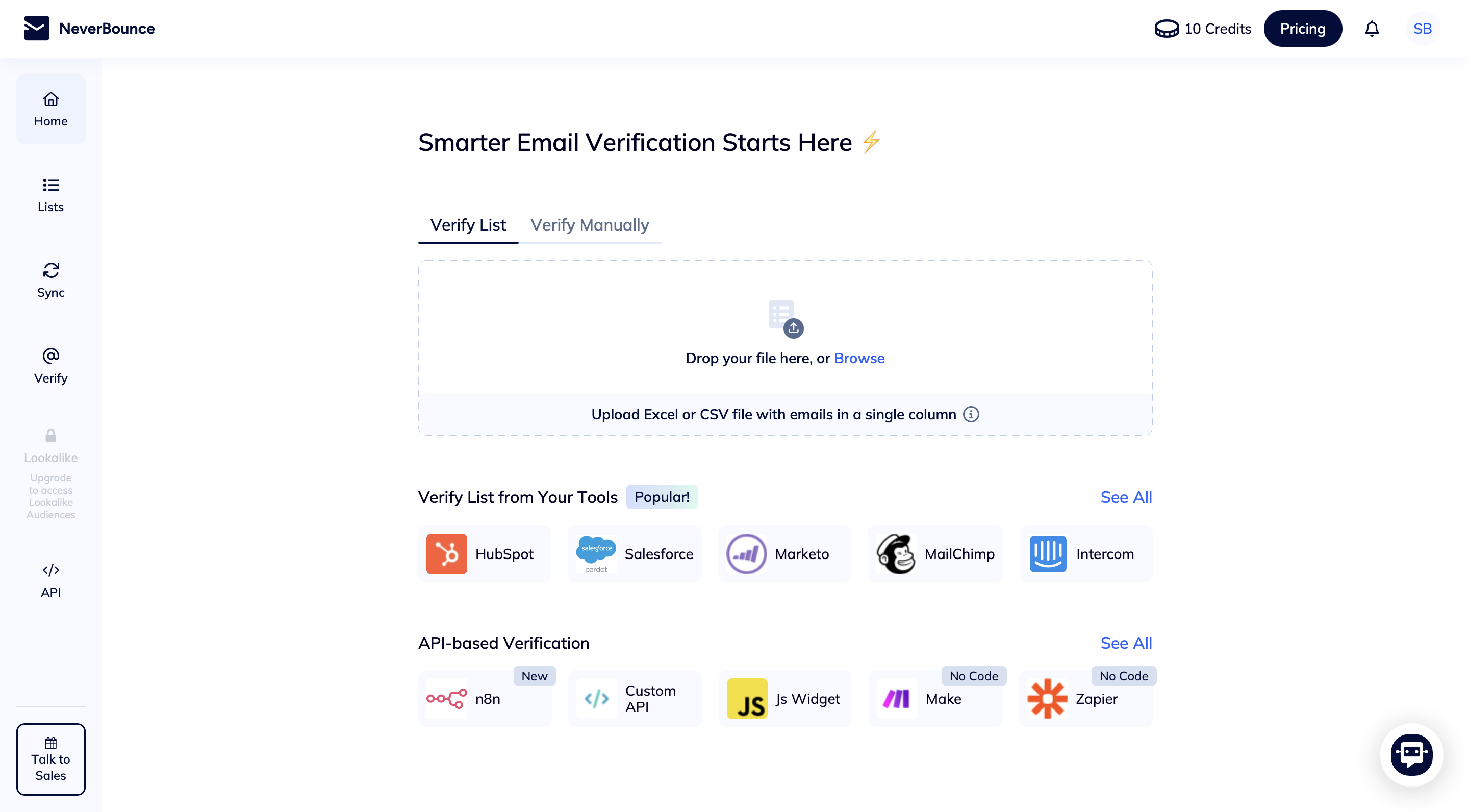Go to Lists in sidebar

pos(51,195)
